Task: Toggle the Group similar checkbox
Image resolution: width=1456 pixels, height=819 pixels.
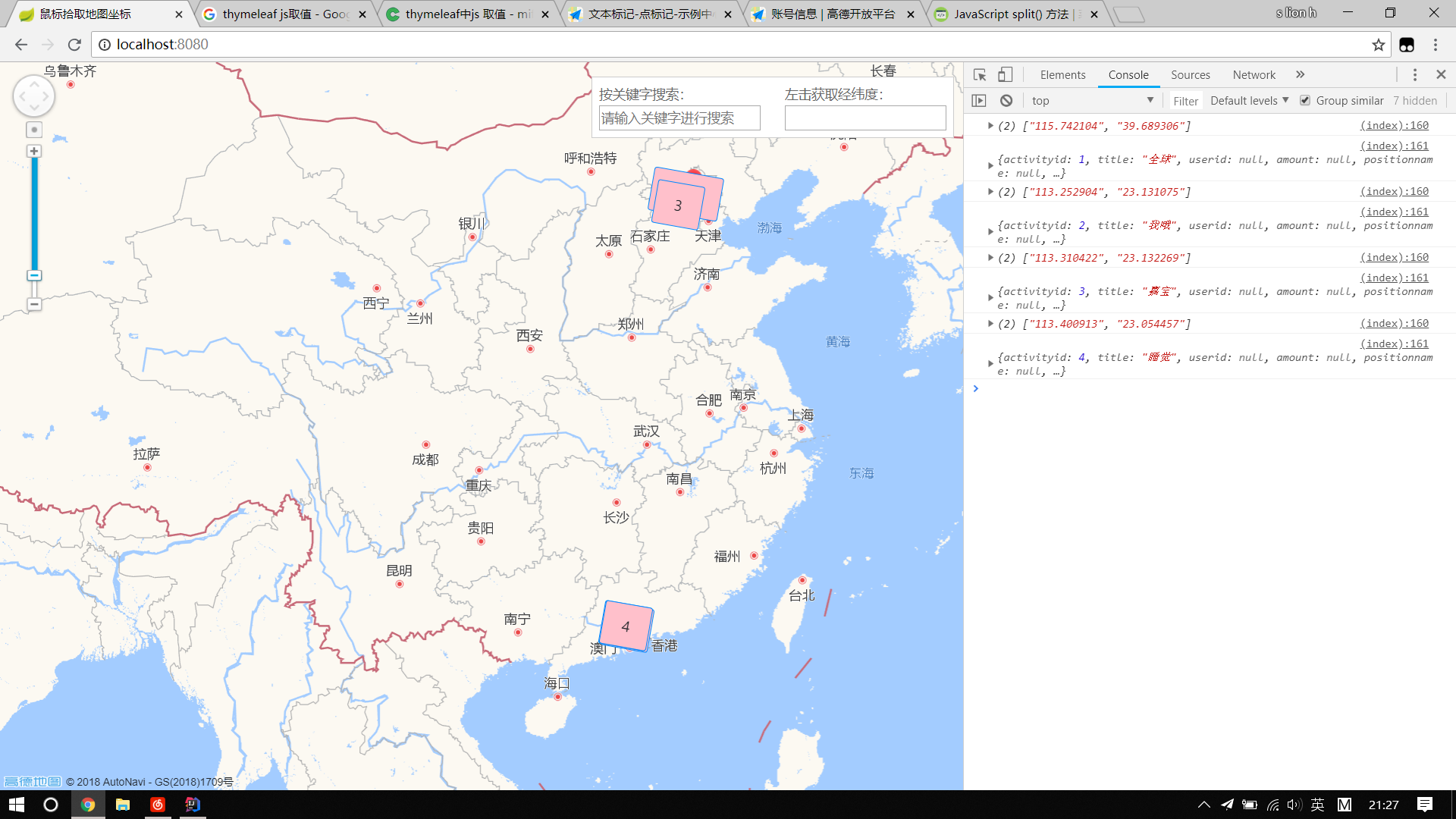Action: pyautogui.click(x=1305, y=100)
